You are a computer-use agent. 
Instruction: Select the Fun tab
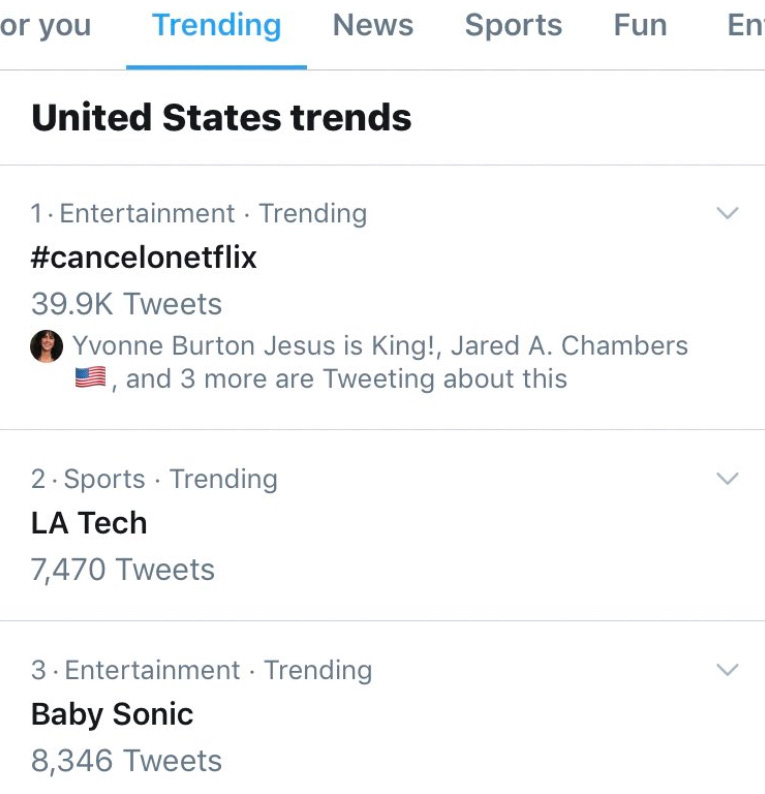(x=640, y=25)
